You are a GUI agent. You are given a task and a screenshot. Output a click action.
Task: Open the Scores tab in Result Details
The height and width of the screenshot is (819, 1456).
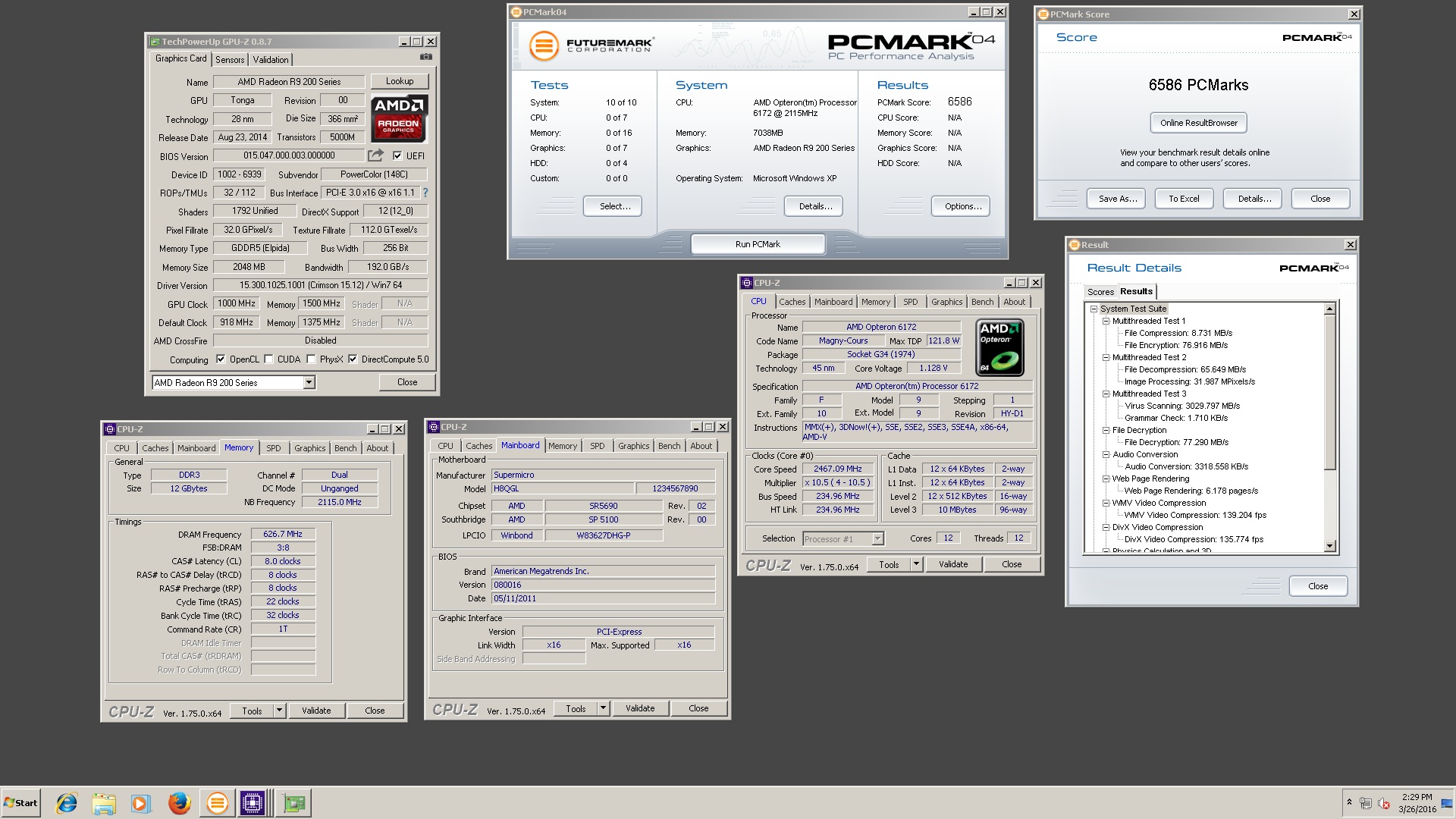pyautogui.click(x=1100, y=292)
